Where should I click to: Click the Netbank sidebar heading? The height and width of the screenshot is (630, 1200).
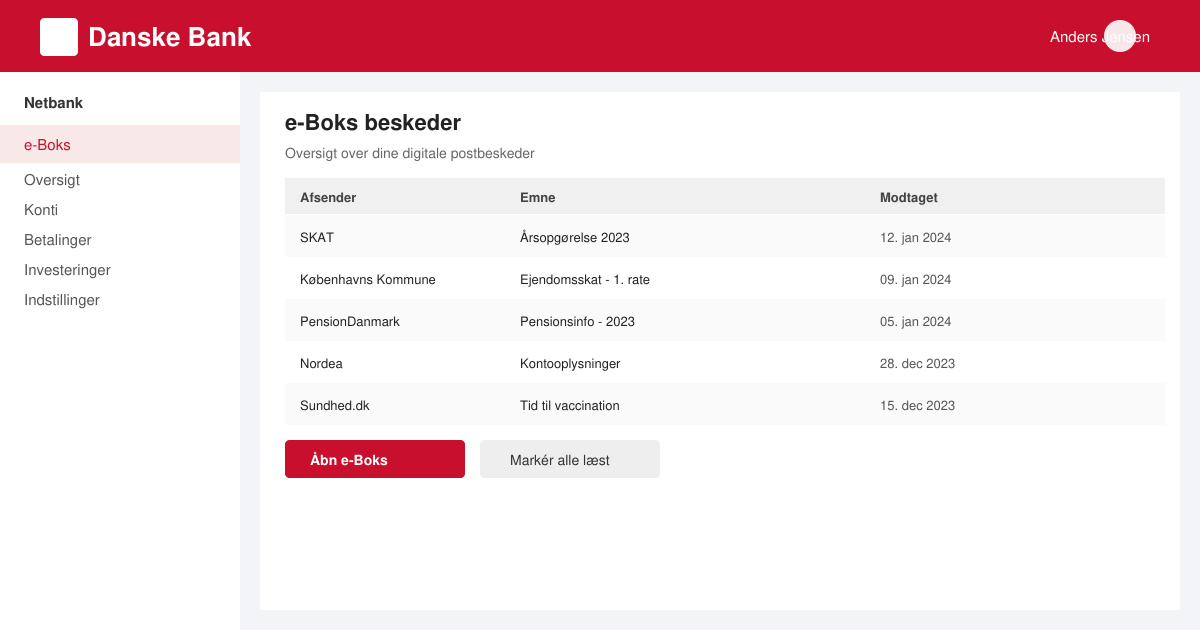click(x=53, y=102)
